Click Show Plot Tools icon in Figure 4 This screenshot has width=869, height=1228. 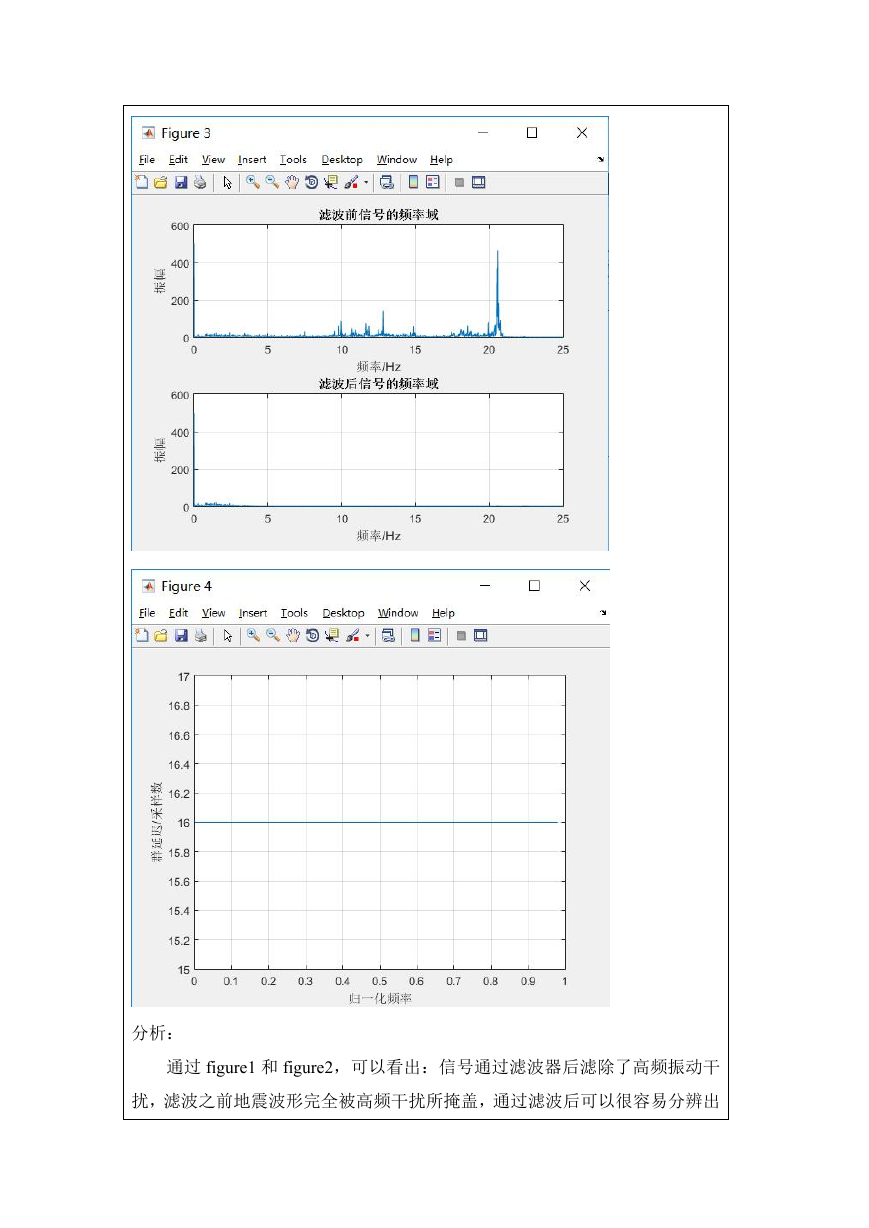480,635
